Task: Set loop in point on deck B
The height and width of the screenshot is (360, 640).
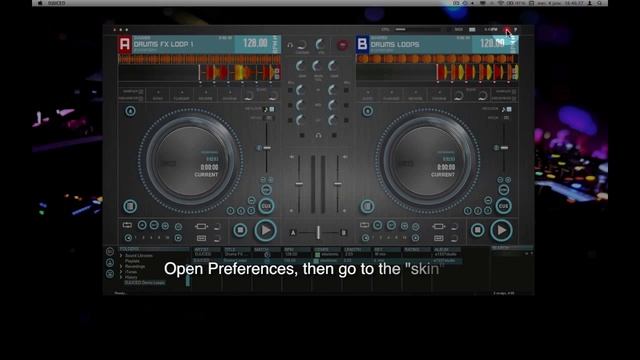Action: tap(378, 225)
